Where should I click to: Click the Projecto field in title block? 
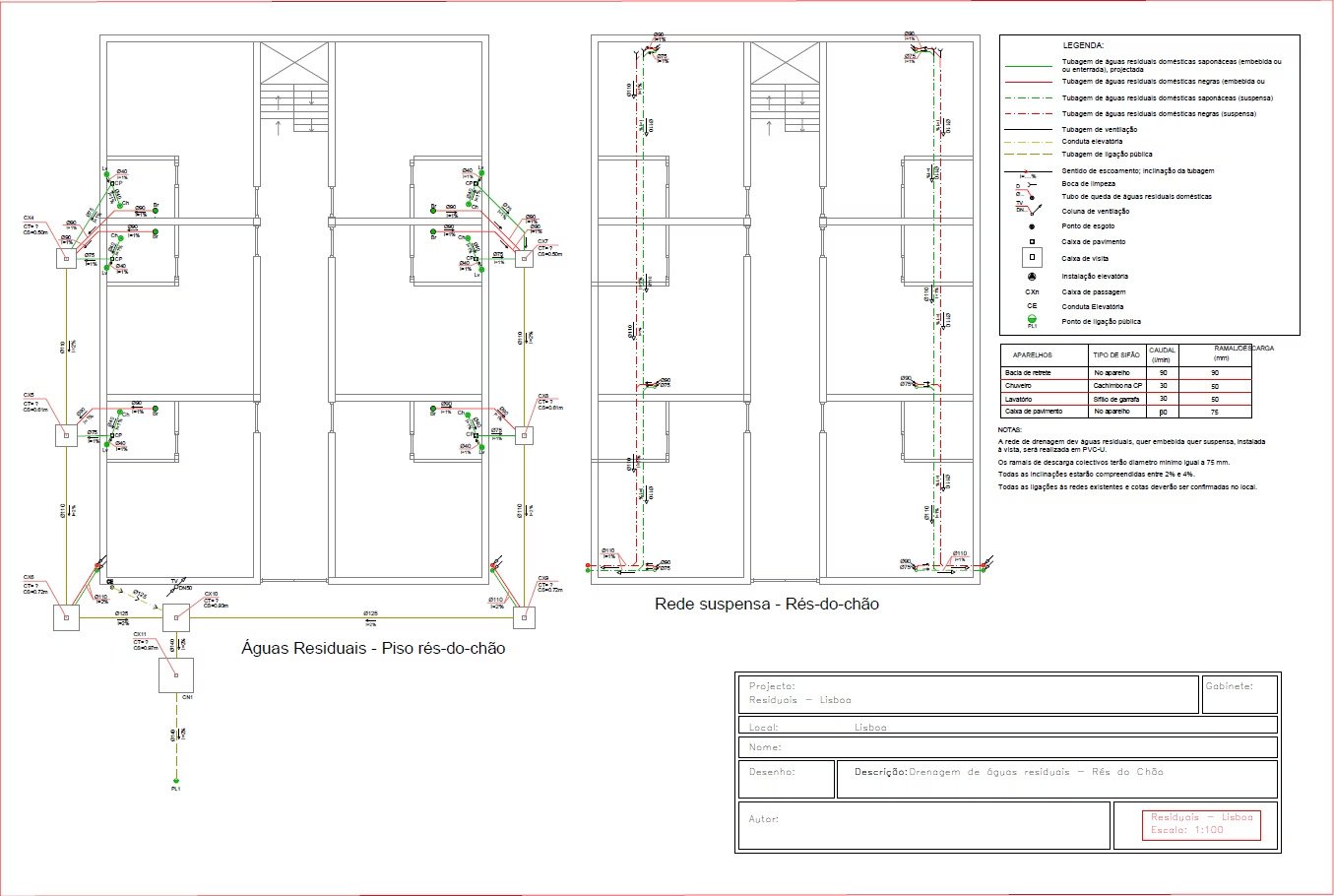click(x=968, y=694)
